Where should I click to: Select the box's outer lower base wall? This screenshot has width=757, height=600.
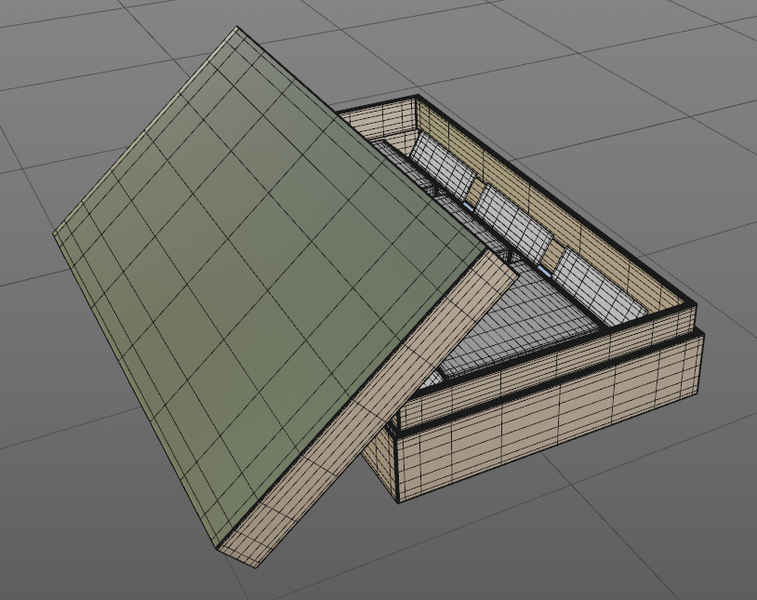[x=550, y=418]
